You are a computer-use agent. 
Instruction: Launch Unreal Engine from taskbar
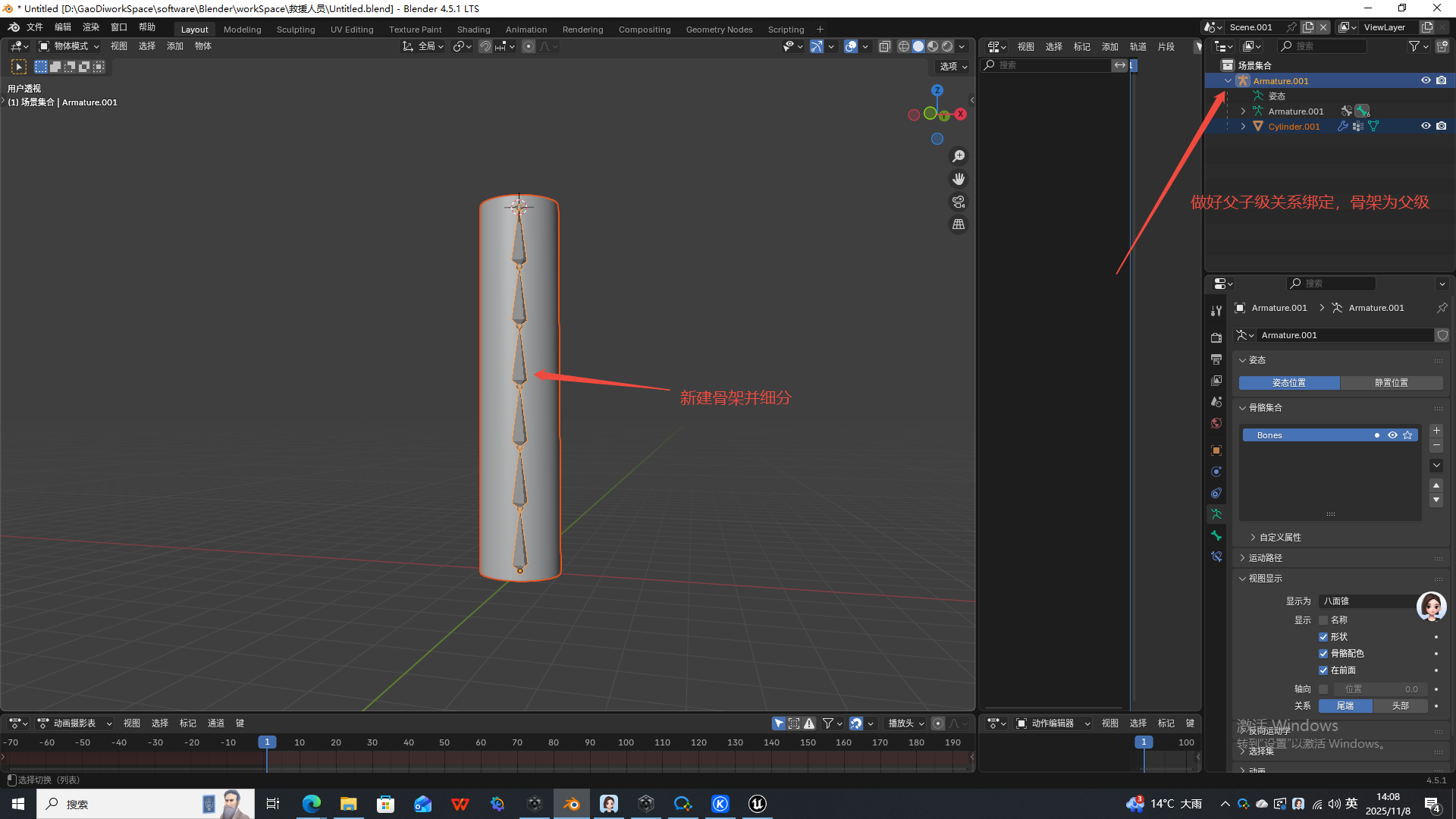coord(757,804)
